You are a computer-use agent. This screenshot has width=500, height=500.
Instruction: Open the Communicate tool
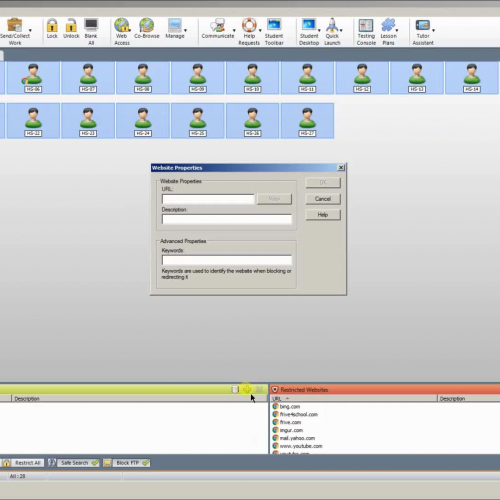218,29
